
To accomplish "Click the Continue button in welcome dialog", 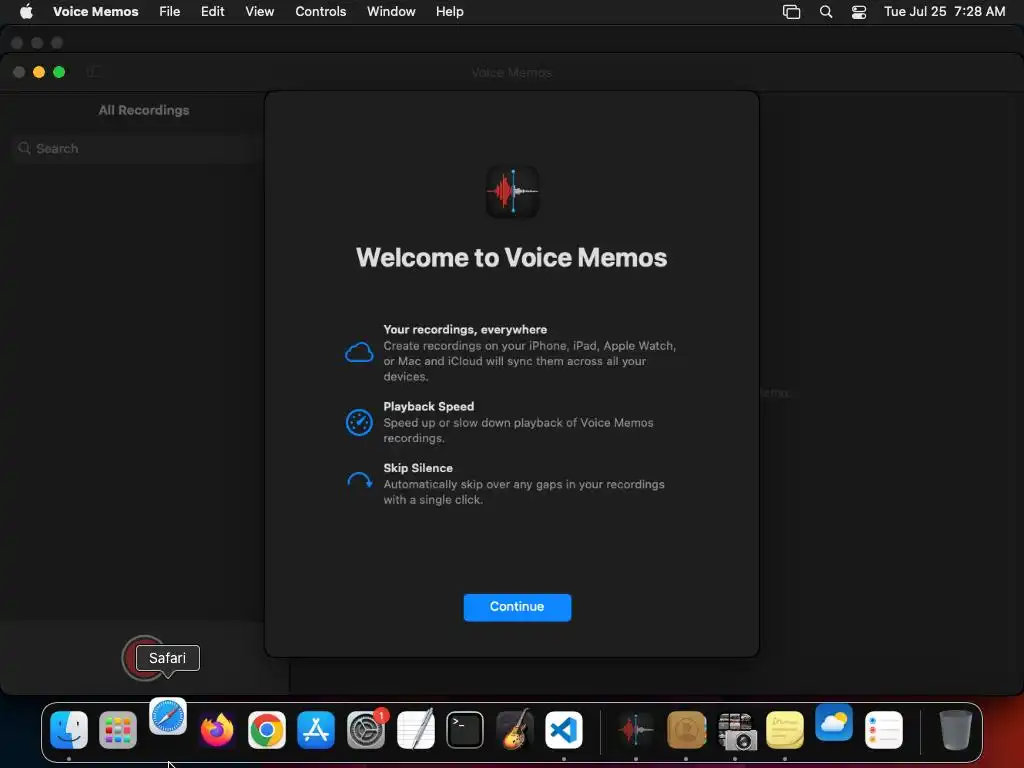I will click(517, 607).
